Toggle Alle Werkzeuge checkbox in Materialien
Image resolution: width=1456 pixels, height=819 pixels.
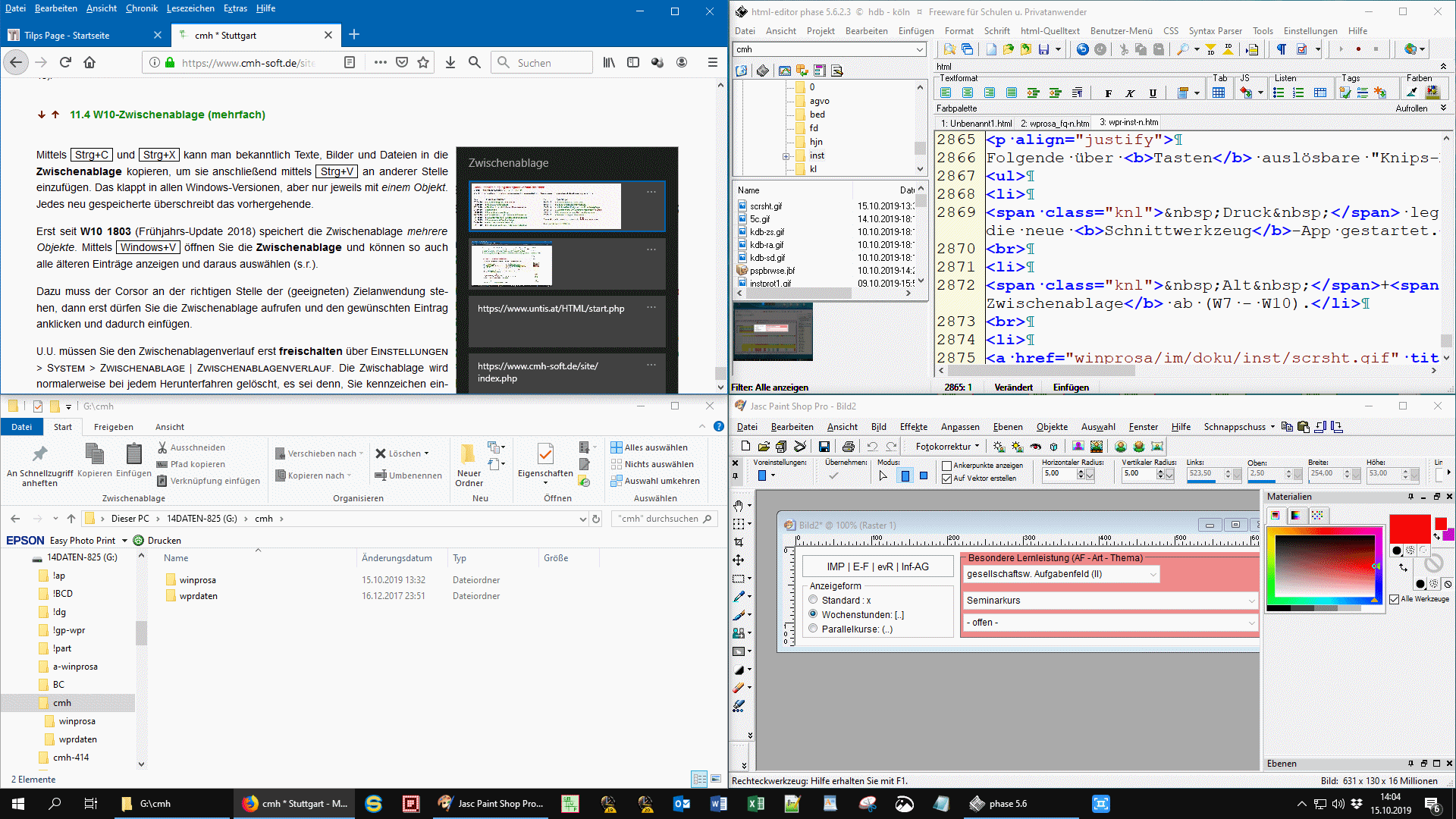[x=1395, y=599]
